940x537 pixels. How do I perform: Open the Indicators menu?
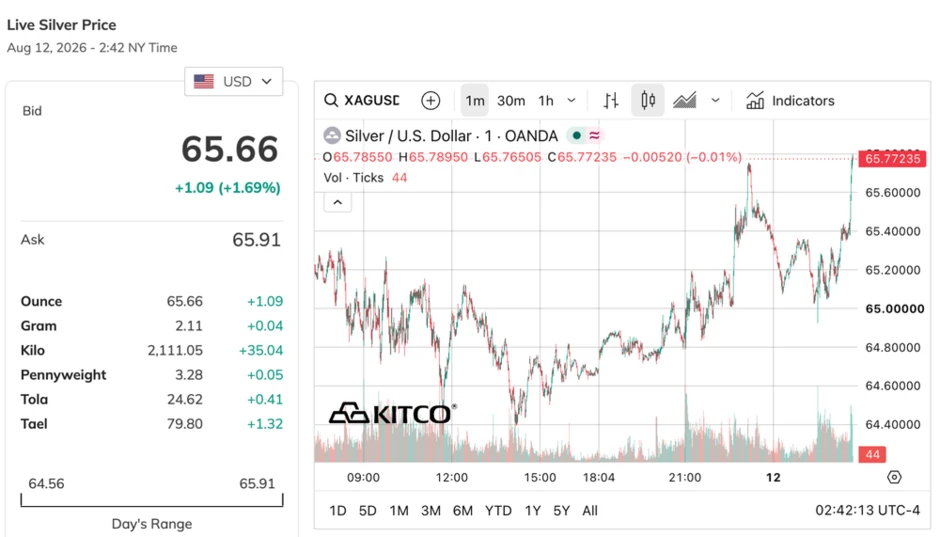tap(790, 100)
